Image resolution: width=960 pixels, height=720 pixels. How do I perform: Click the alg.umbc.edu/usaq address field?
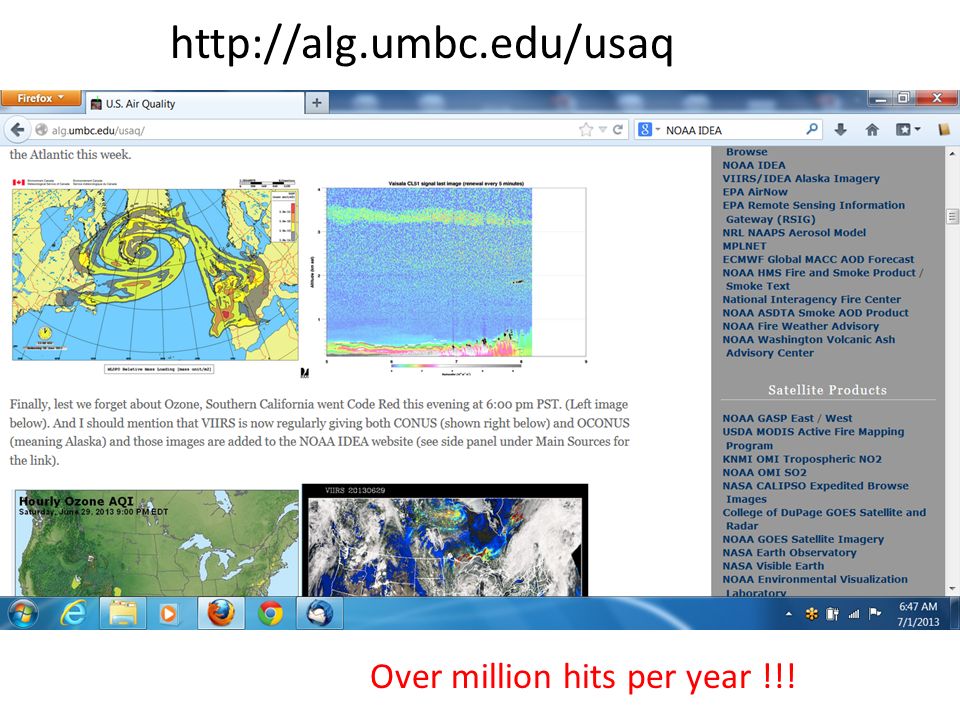(x=306, y=130)
